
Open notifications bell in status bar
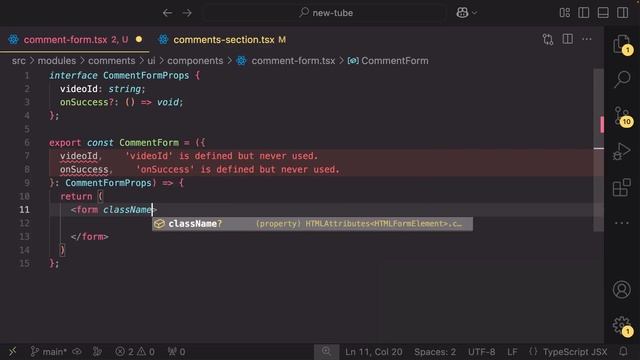coord(623,351)
